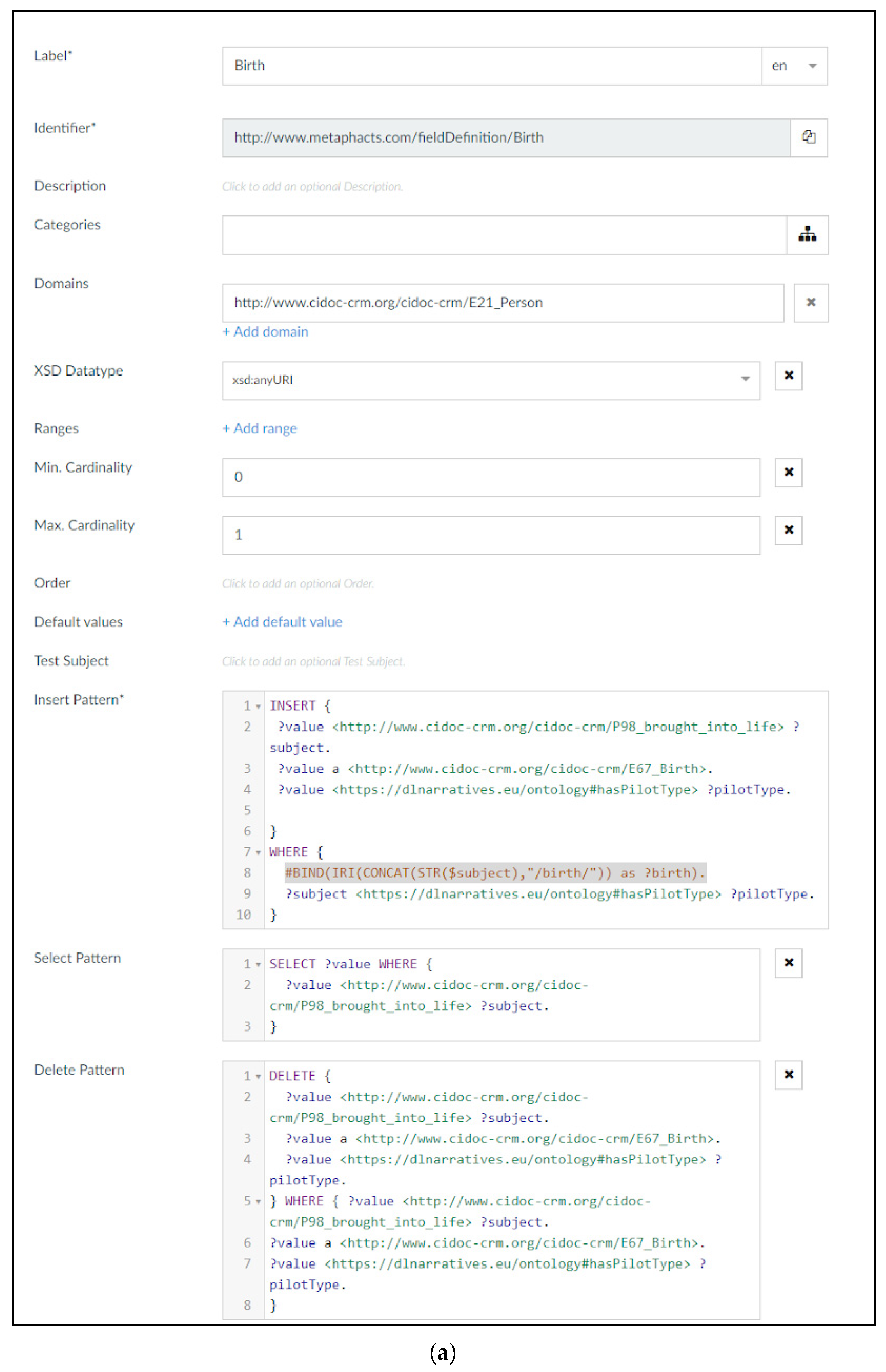
Task: Click the Add domain link
Action: click(265, 332)
